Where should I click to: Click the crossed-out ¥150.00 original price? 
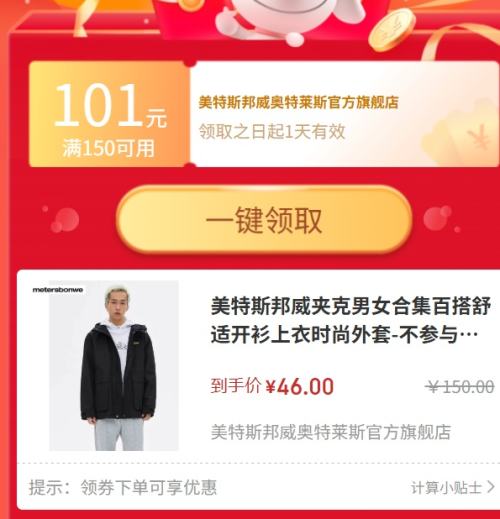click(460, 387)
